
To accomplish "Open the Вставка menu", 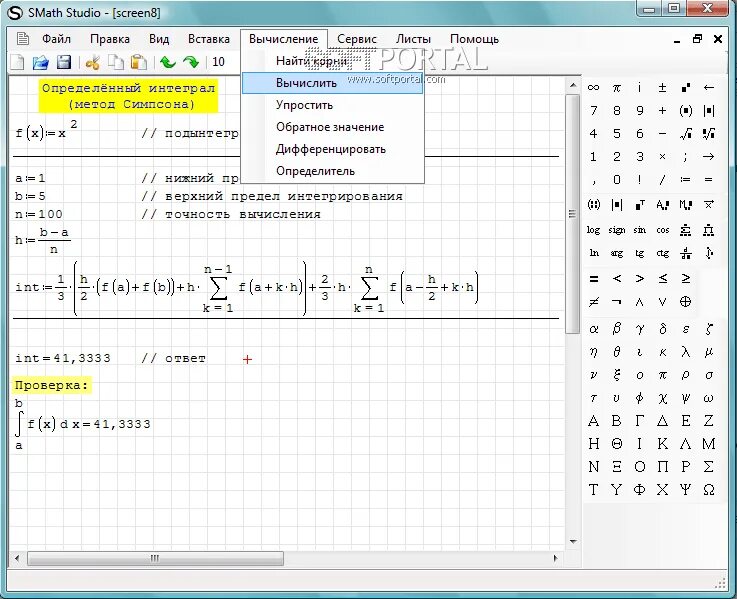I will pyautogui.click(x=209, y=39).
